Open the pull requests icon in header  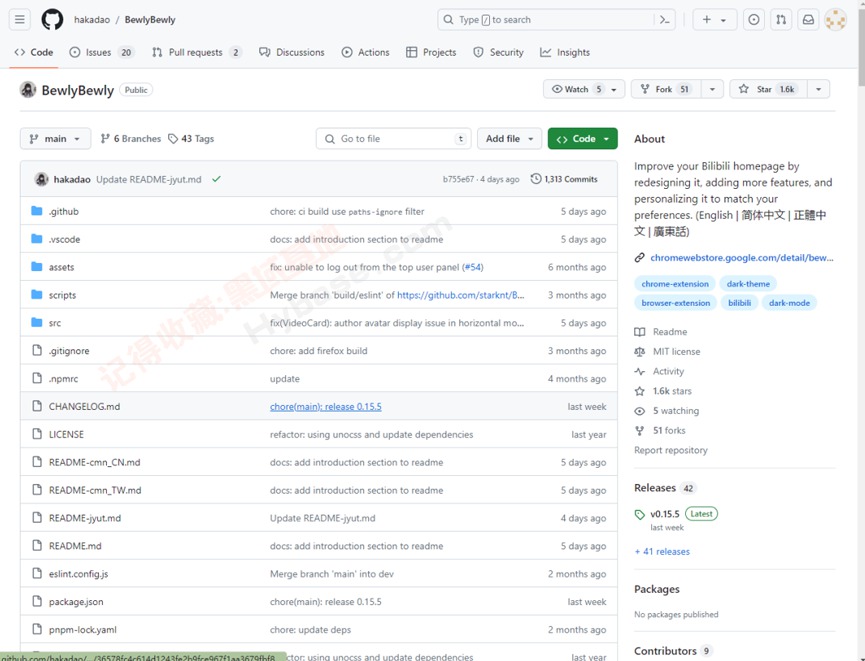click(781, 20)
